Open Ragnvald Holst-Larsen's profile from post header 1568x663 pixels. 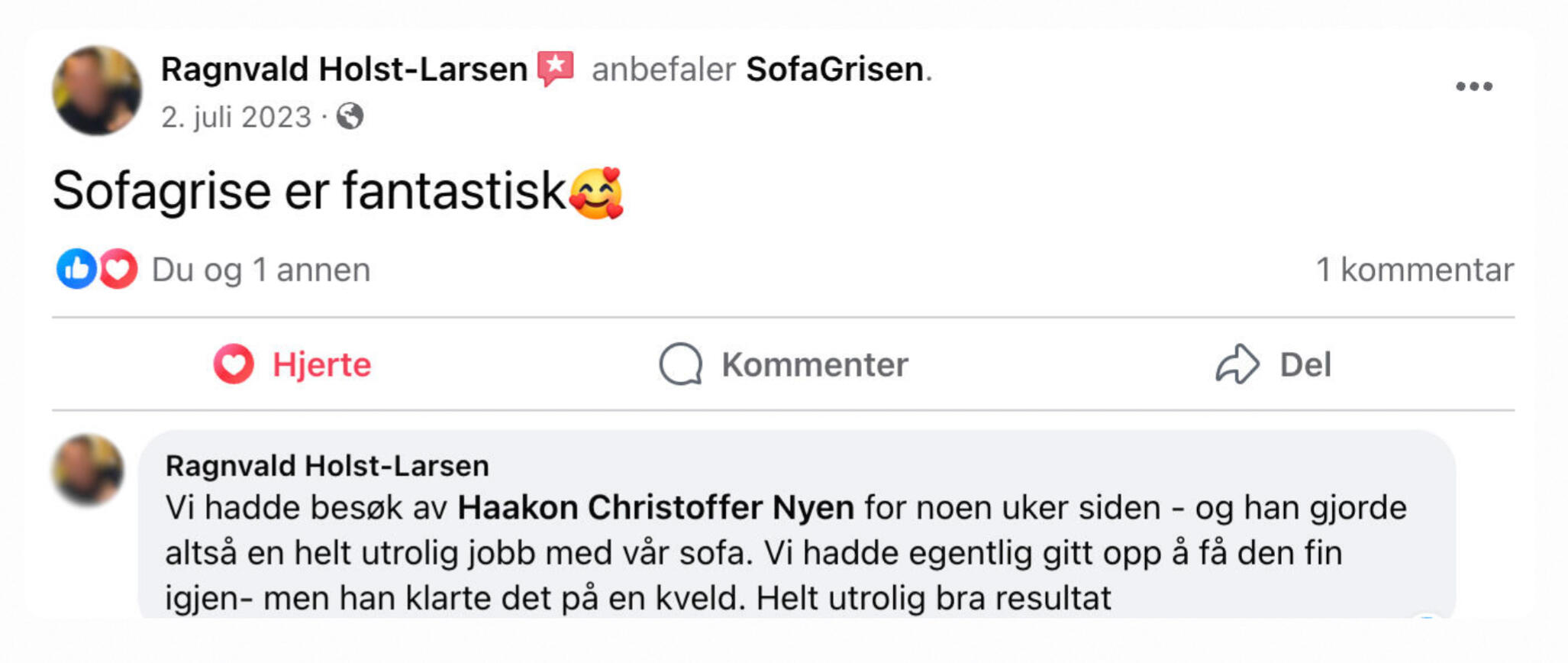(344, 70)
